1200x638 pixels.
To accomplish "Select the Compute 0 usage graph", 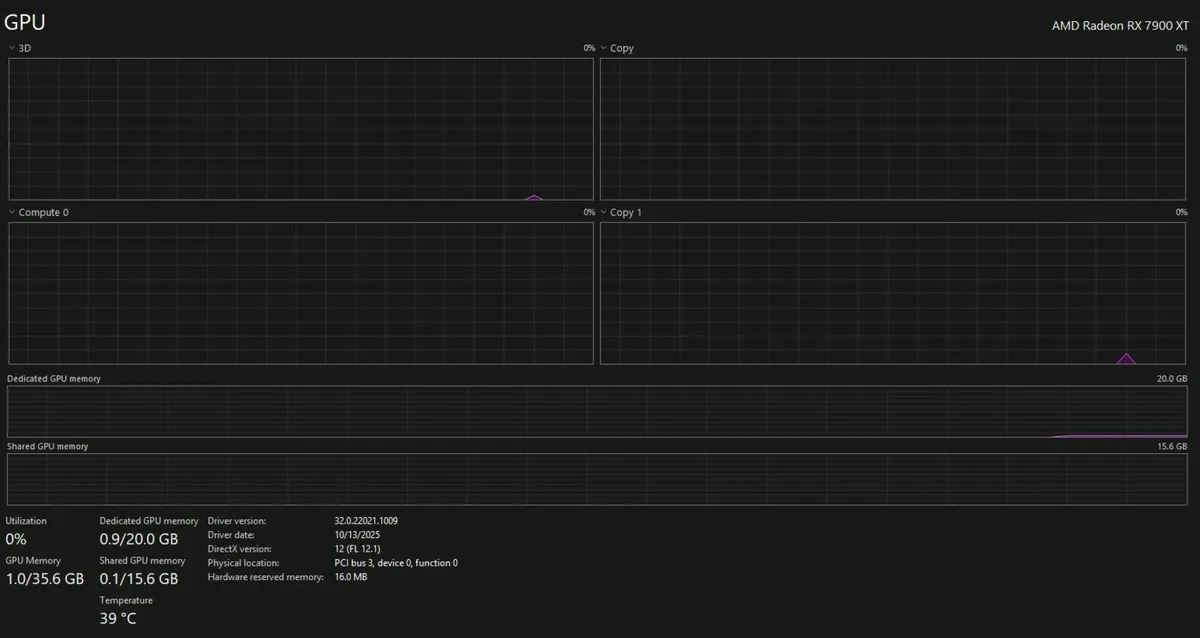I will click(300, 293).
